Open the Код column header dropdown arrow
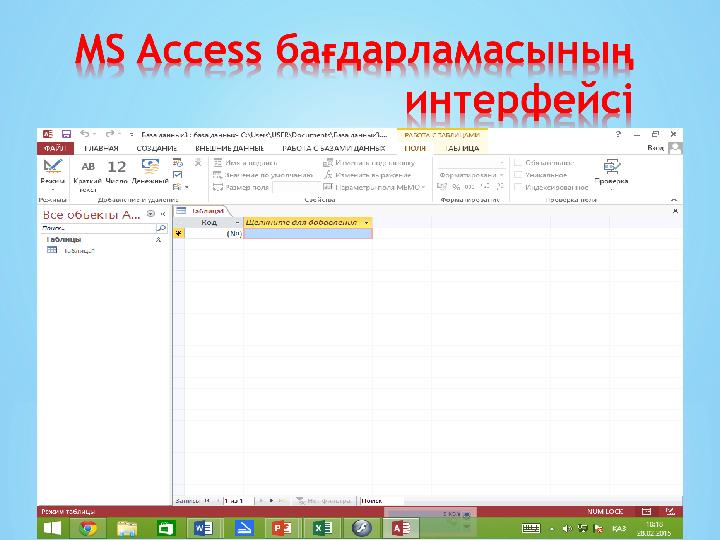The width and height of the screenshot is (720, 540). (x=237, y=222)
